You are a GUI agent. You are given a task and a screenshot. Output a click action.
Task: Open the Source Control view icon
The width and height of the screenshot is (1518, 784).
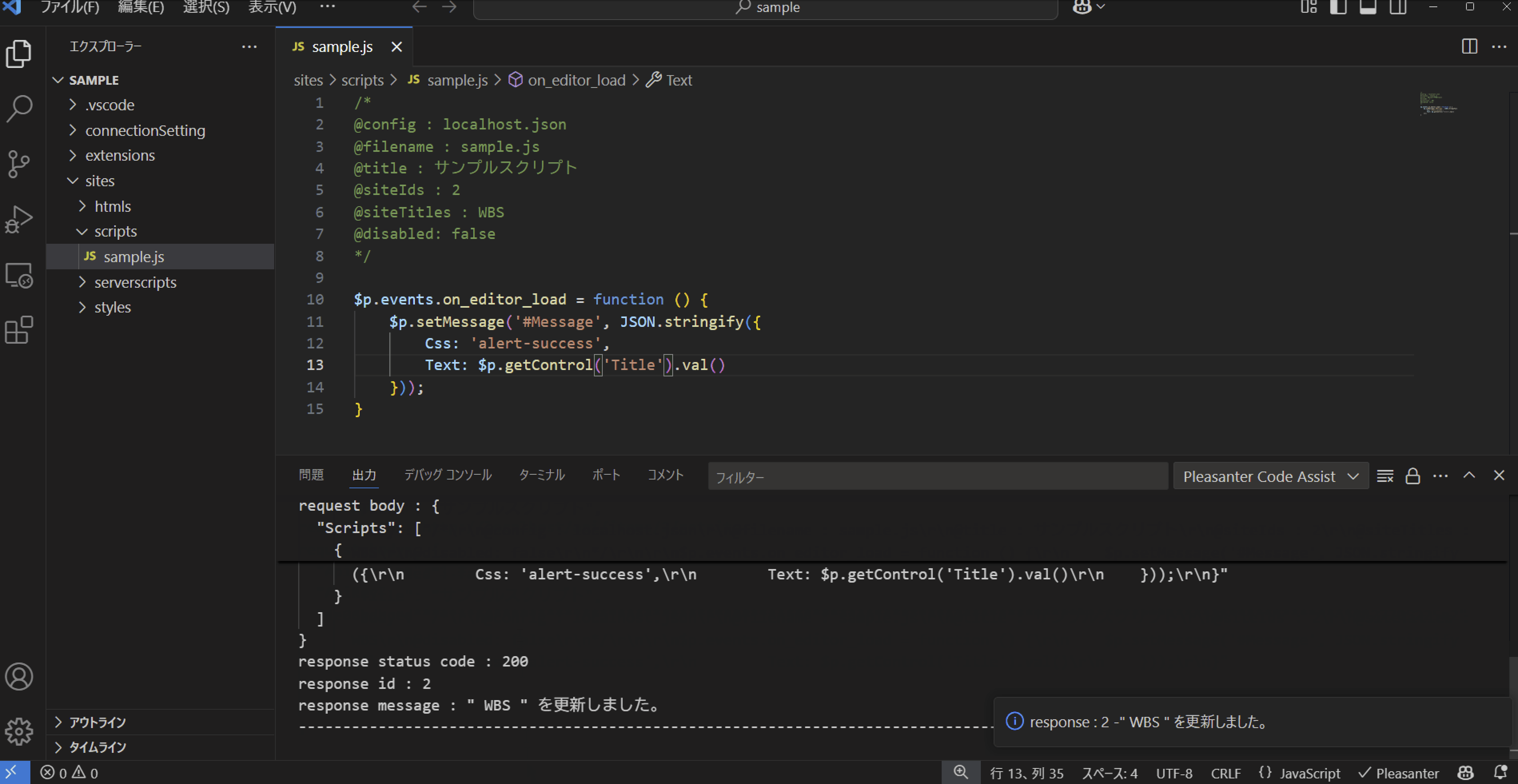[x=19, y=164]
